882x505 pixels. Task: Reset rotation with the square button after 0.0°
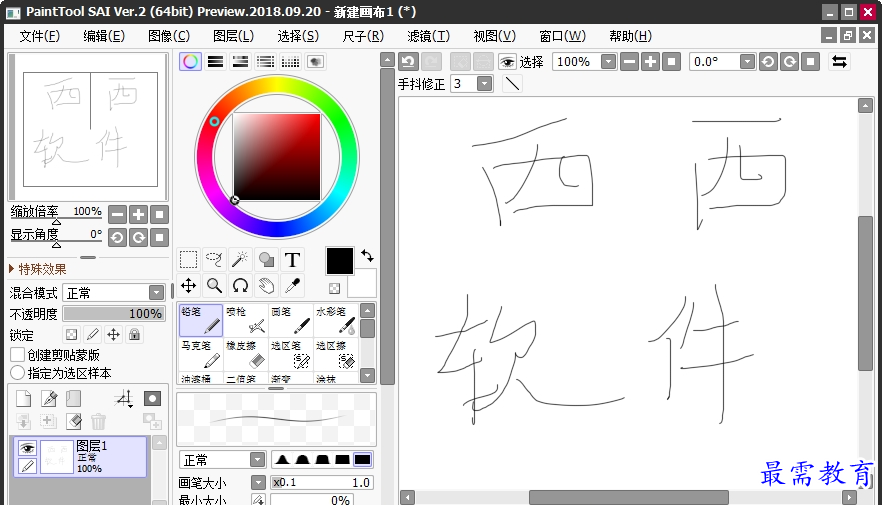[810, 61]
